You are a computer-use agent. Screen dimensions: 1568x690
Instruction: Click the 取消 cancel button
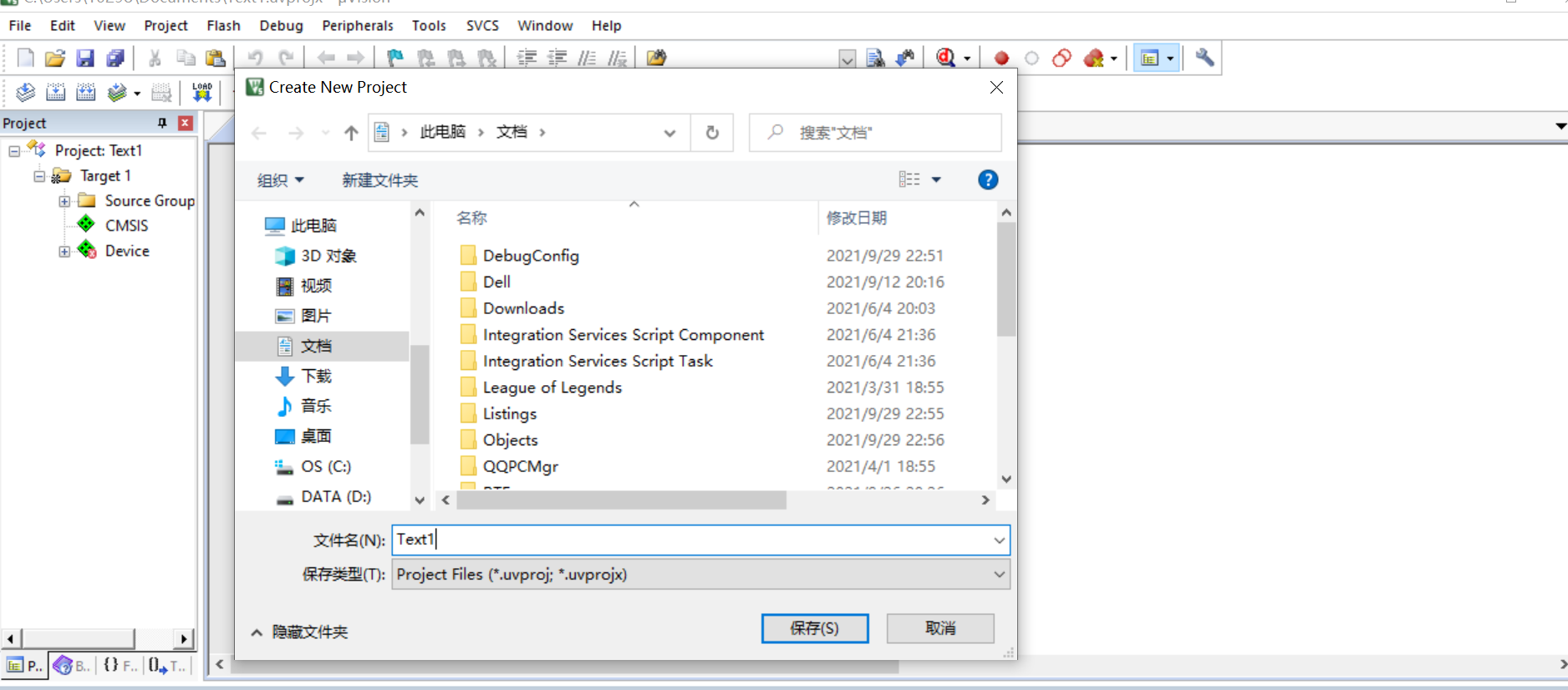(x=940, y=628)
